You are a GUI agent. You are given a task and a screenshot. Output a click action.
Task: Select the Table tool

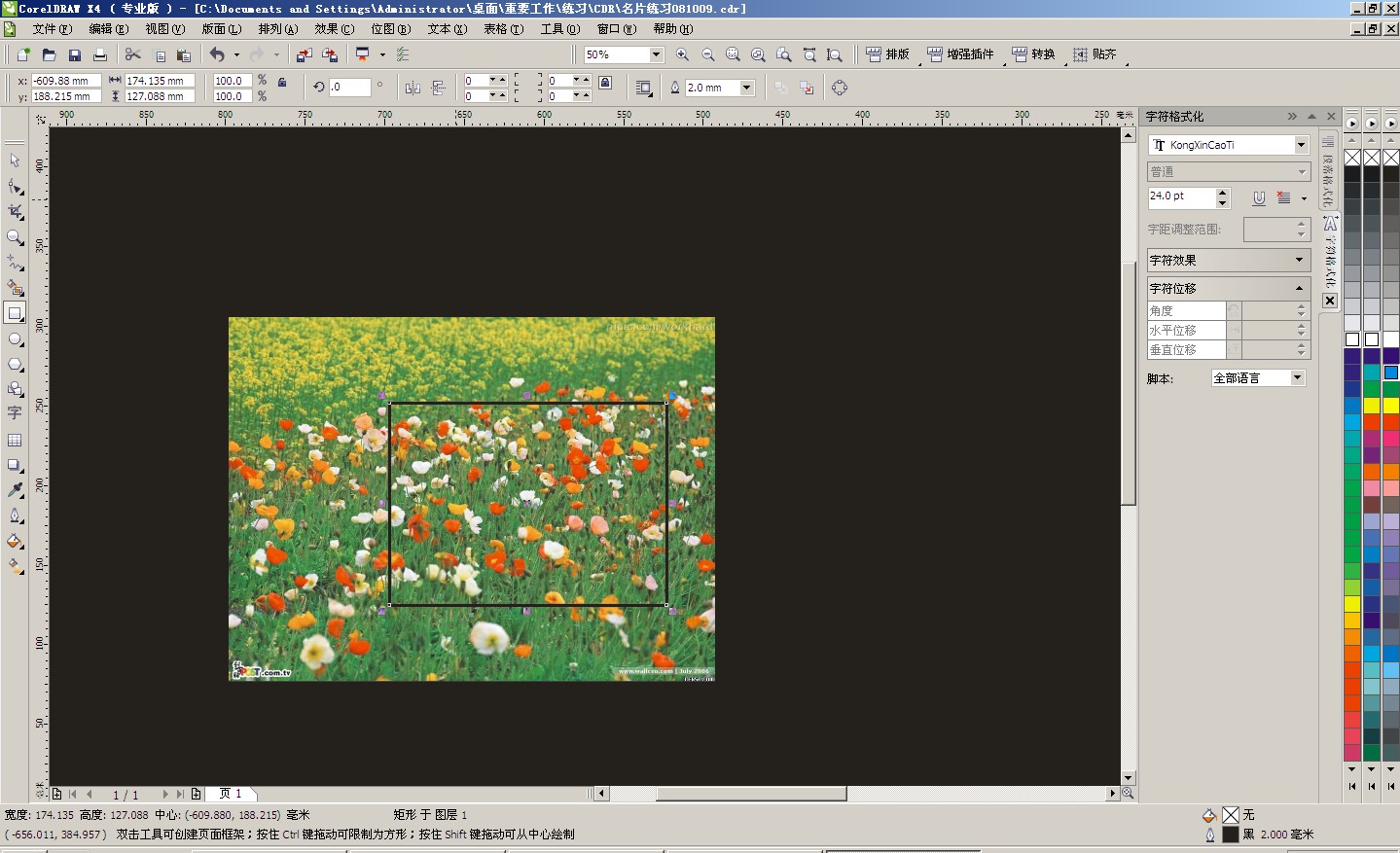[x=15, y=440]
